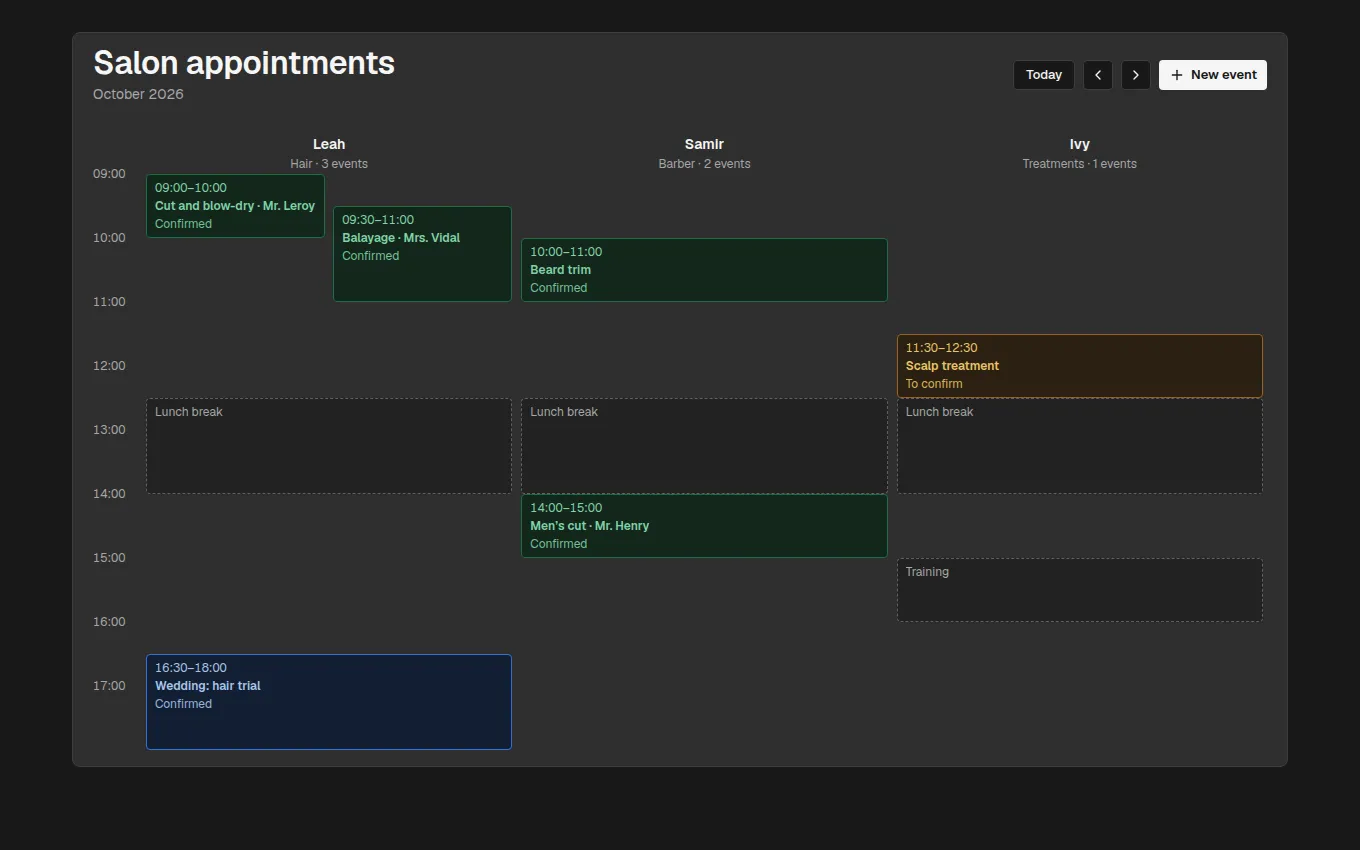Click the Treatments · 1 events subtitle
The height and width of the screenshot is (850, 1360).
click(x=1080, y=164)
